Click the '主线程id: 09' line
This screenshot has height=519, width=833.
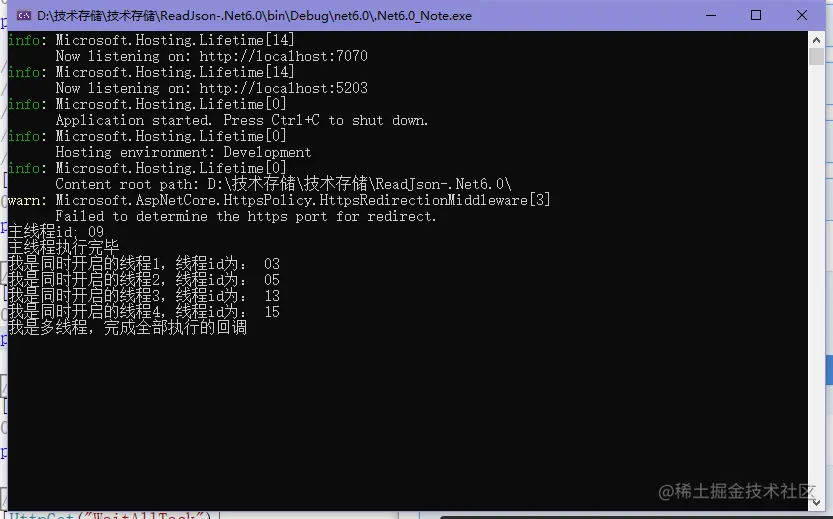click(x=56, y=232)
